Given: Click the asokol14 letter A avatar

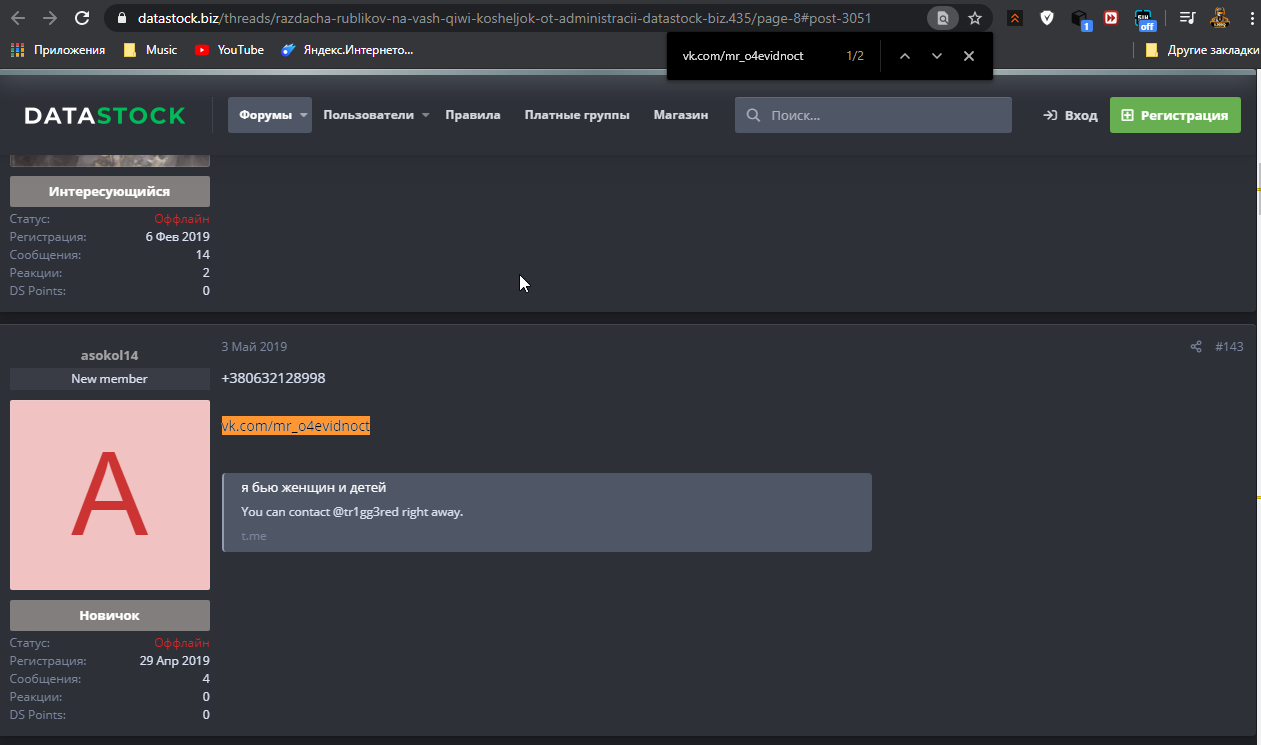Looking at the screenshot, I should pos(110,495).
